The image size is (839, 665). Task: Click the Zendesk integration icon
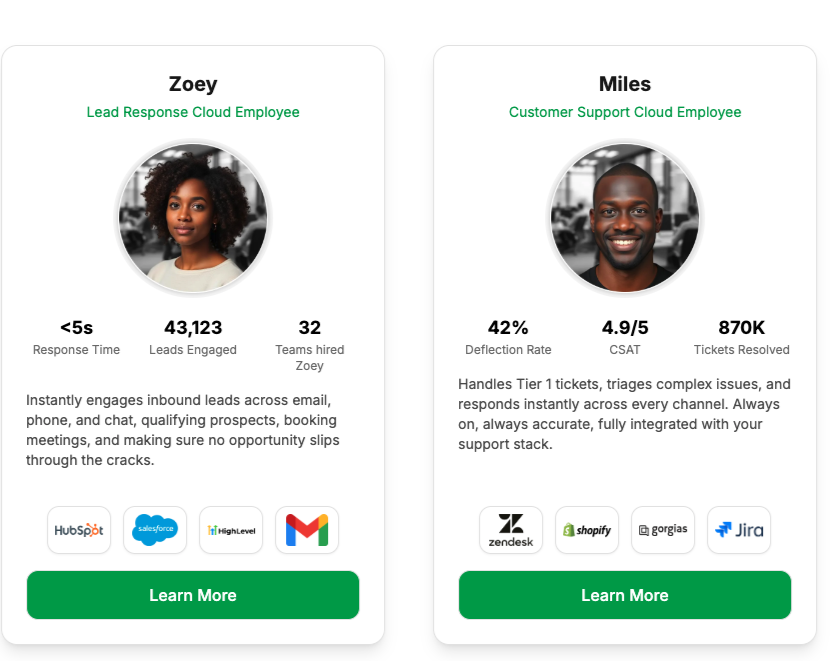pyautogui.click(x=511, y=530)
